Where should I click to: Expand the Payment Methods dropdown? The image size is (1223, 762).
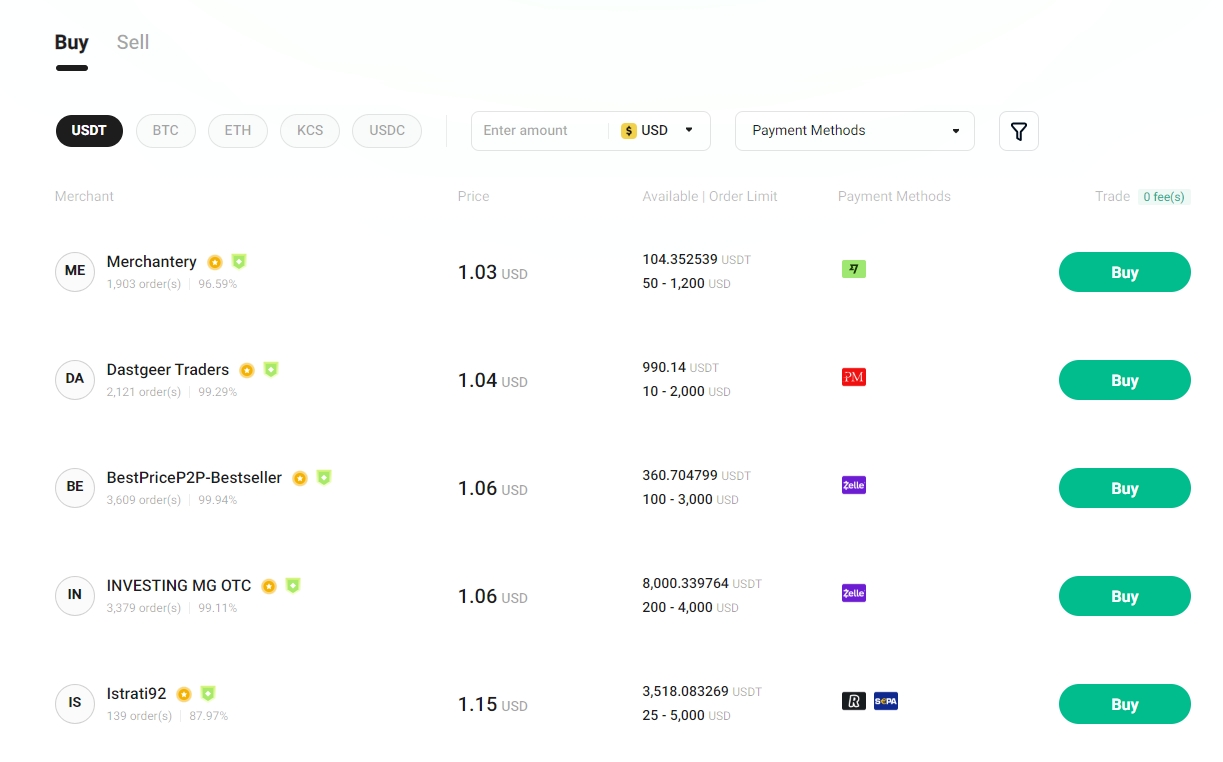point(854,131)
